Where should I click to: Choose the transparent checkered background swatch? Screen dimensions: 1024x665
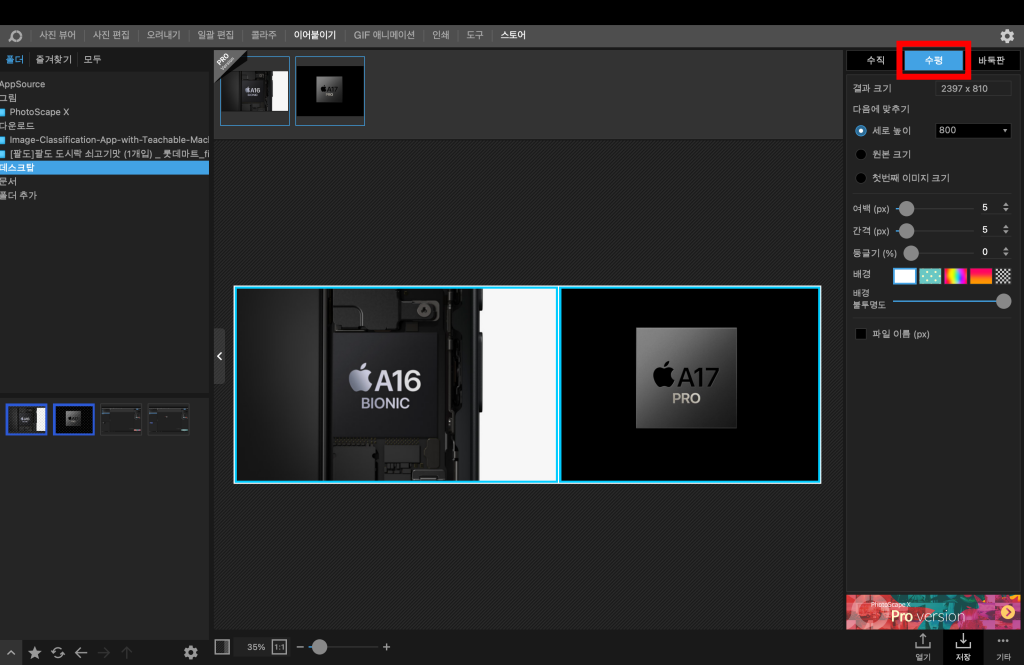1003,276
